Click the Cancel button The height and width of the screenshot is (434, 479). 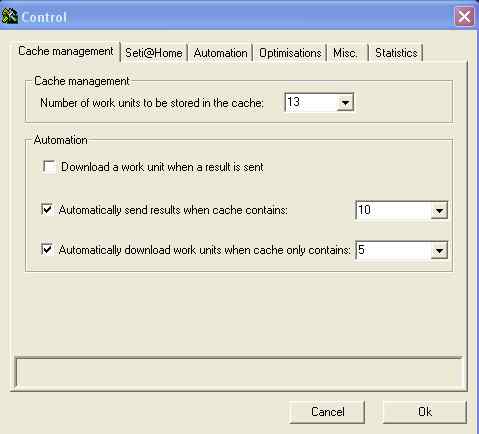tap(327, 412)
